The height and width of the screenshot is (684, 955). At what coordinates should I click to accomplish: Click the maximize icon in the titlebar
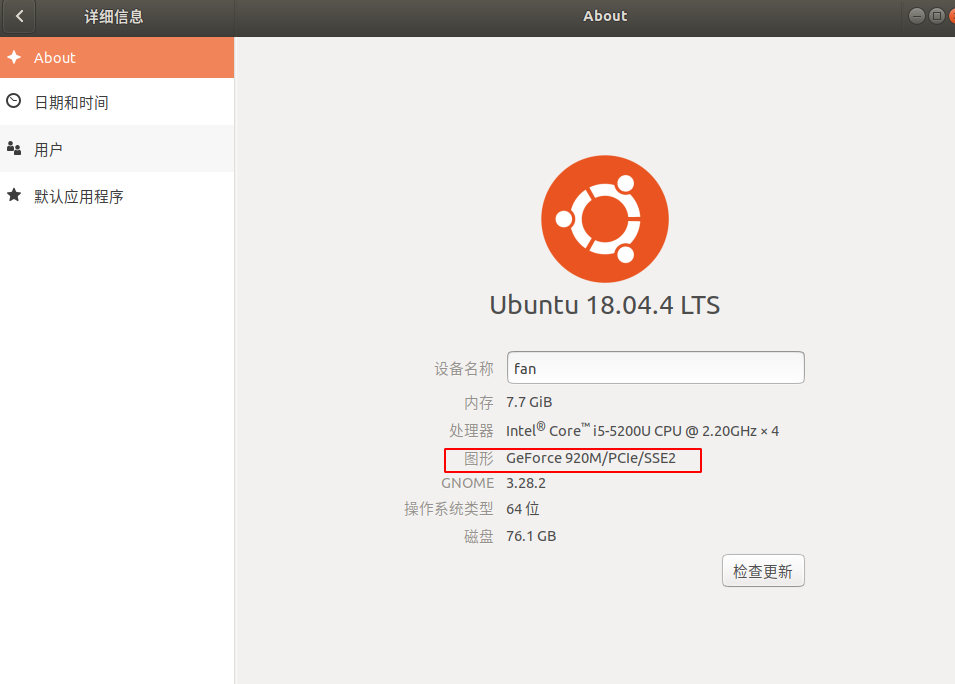click(x=937, y=15)
